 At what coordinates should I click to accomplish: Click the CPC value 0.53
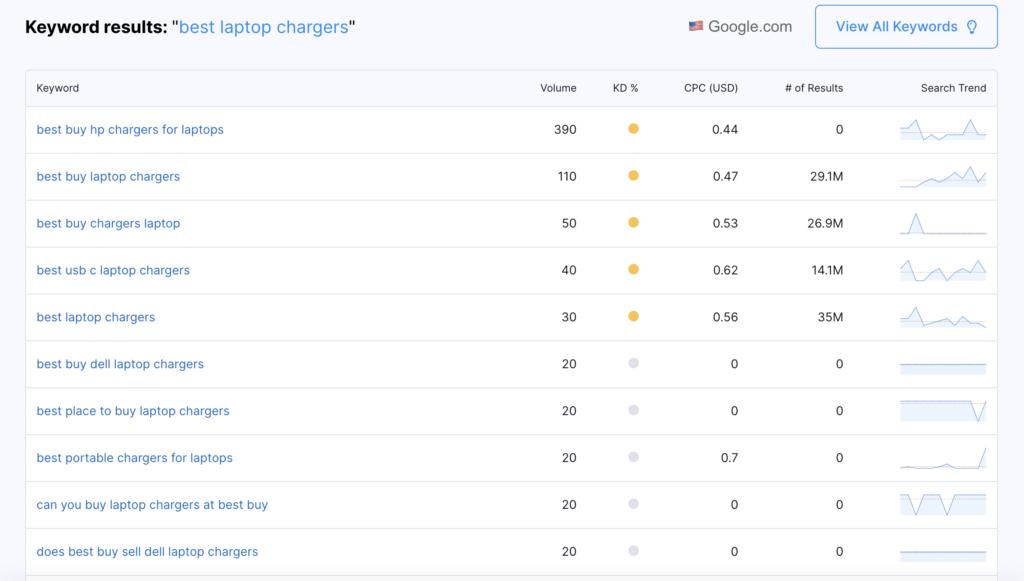(725, 223)
